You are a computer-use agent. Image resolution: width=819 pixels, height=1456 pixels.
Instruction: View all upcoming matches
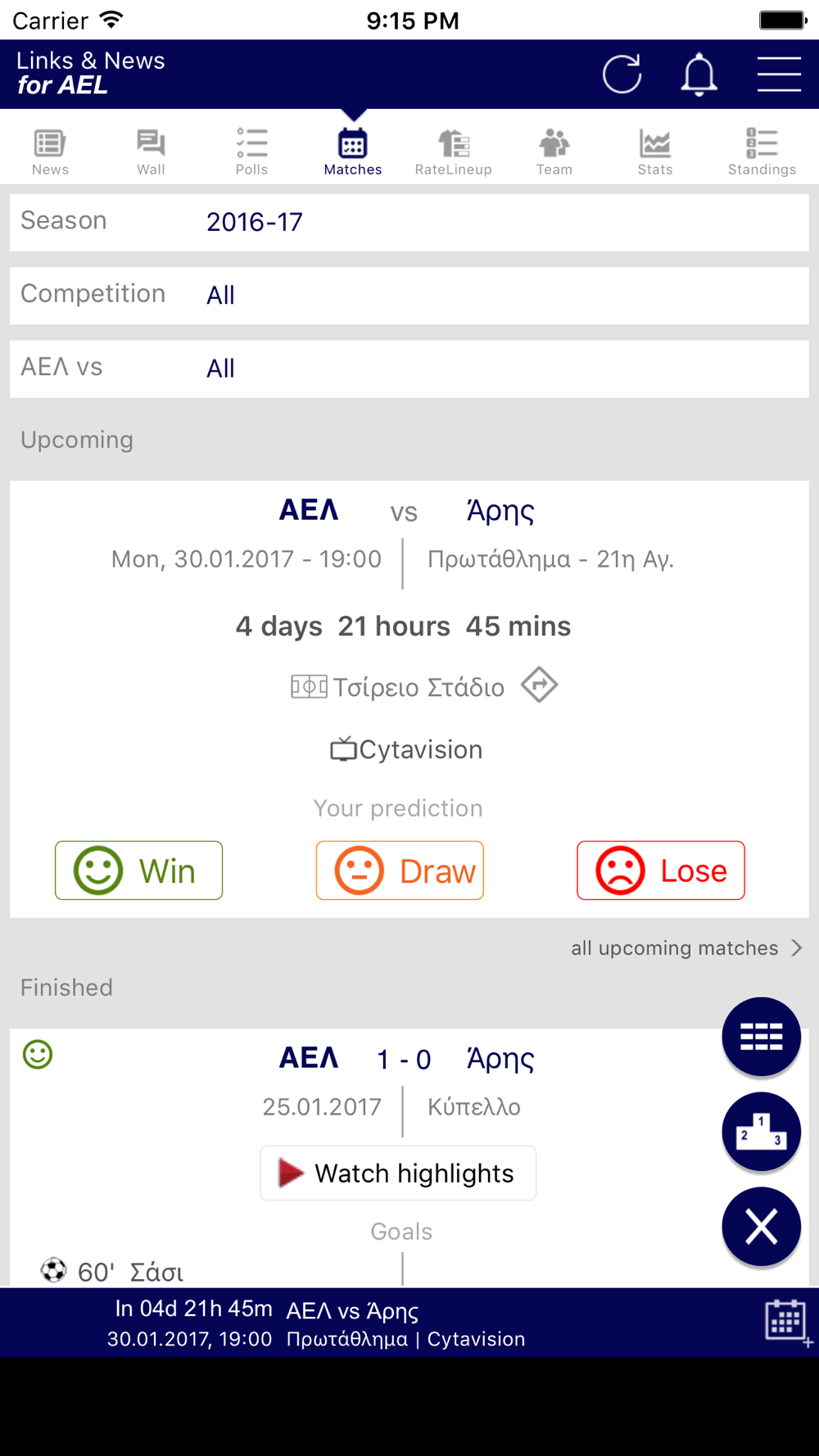tap(686, 948)
